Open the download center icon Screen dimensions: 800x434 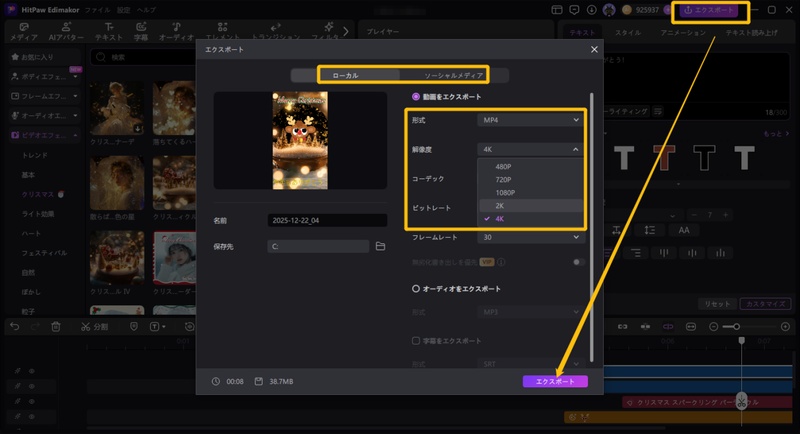tap(591, 10)
